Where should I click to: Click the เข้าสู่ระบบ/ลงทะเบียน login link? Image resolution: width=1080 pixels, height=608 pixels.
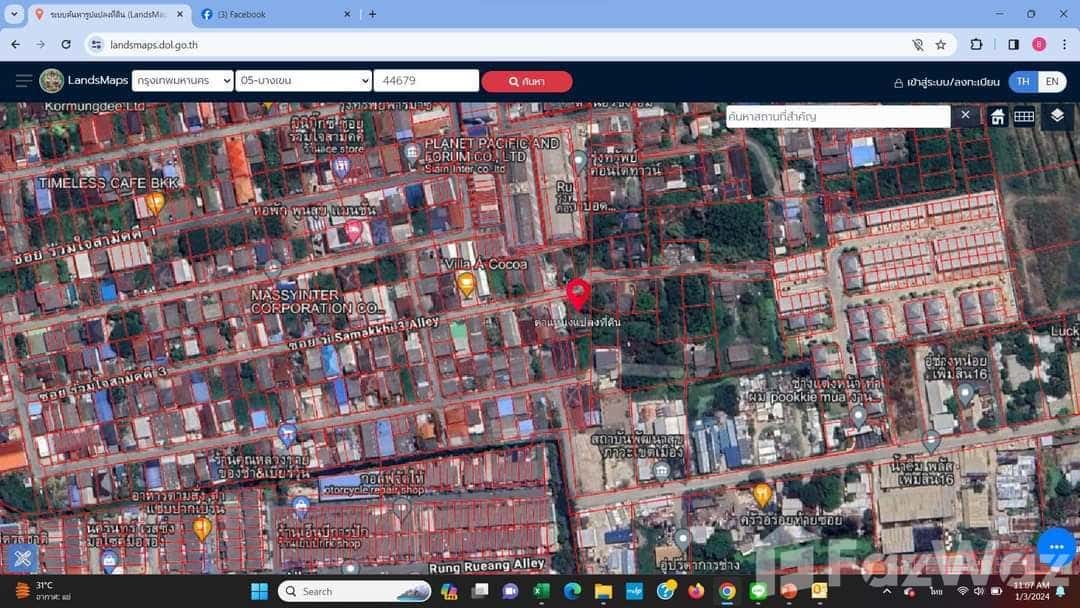947,82
